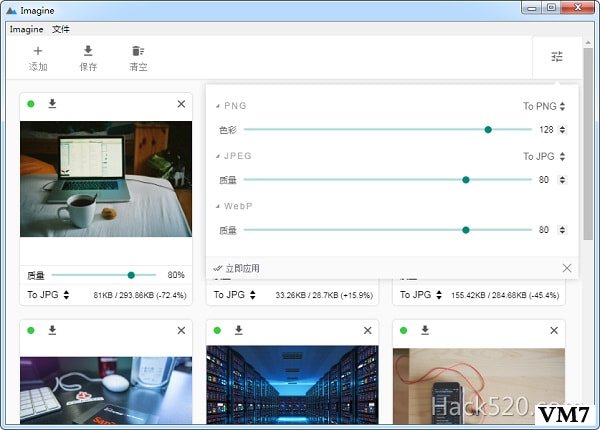Open the To JPG dropdown beside 33.26KB
600x430 pixels.
coord(235,295)
